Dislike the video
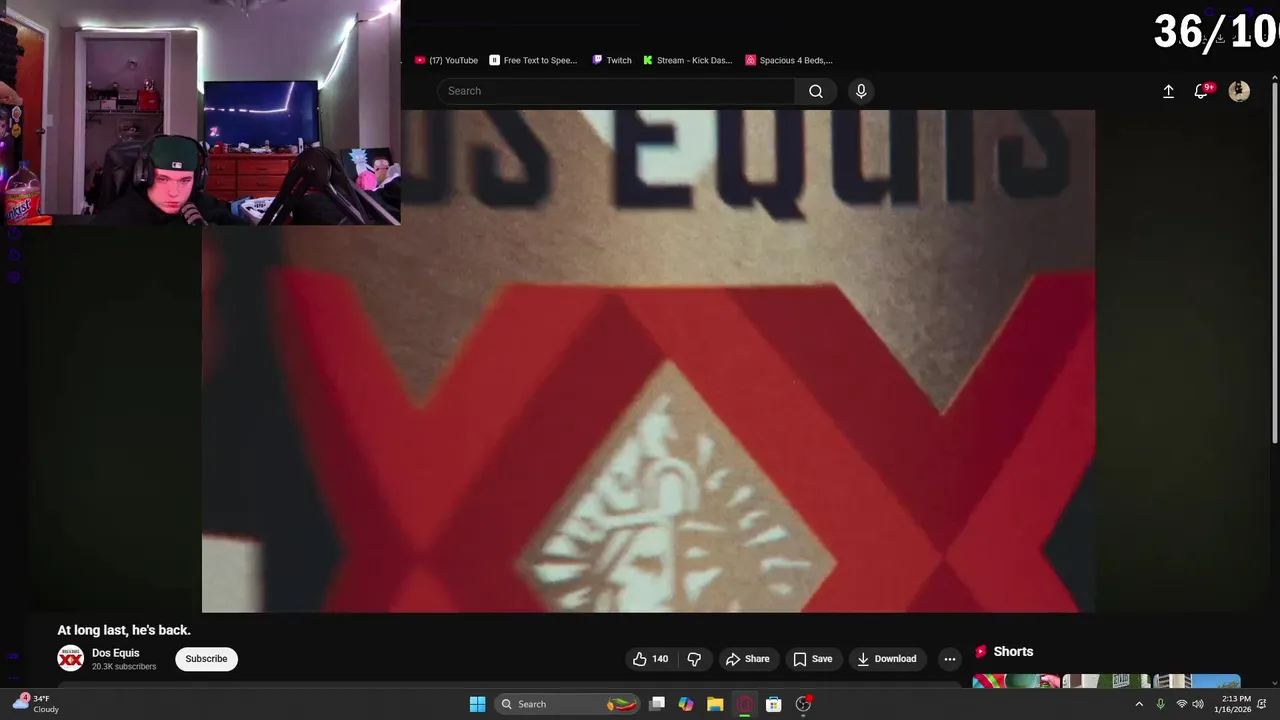The height and width of the screenshot is (720, 1280). click(694, 659)
